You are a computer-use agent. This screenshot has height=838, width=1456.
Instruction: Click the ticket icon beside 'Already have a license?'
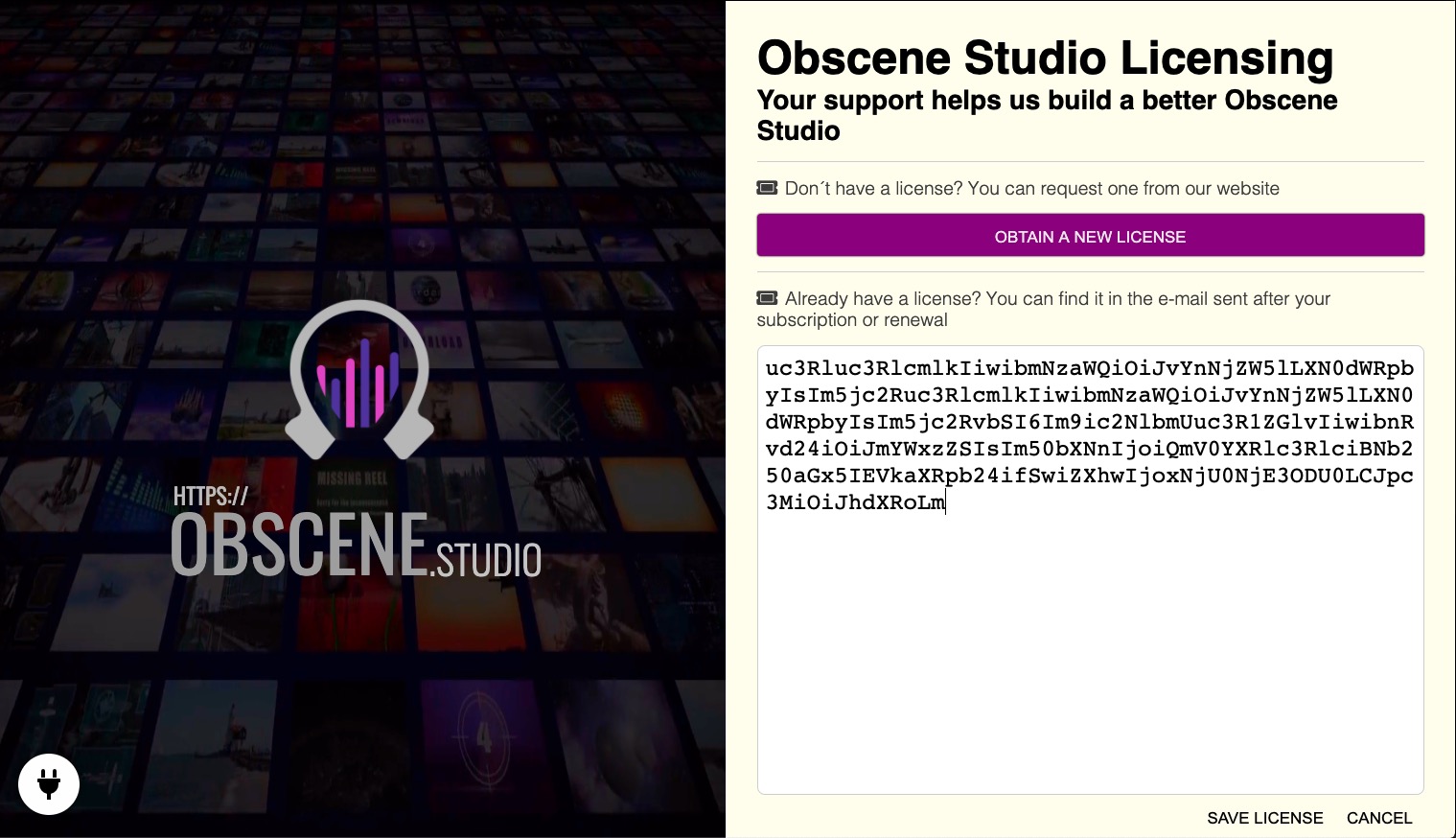tap(767, 298)
